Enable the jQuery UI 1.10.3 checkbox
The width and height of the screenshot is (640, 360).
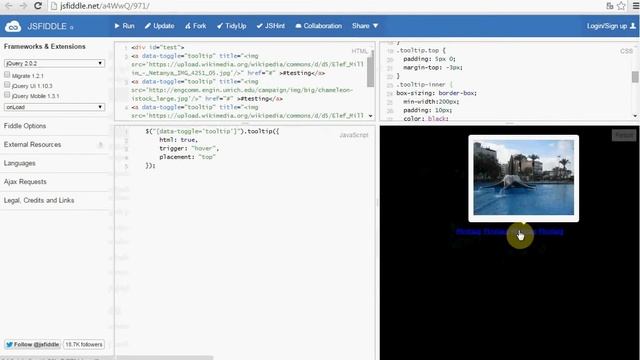7,85
